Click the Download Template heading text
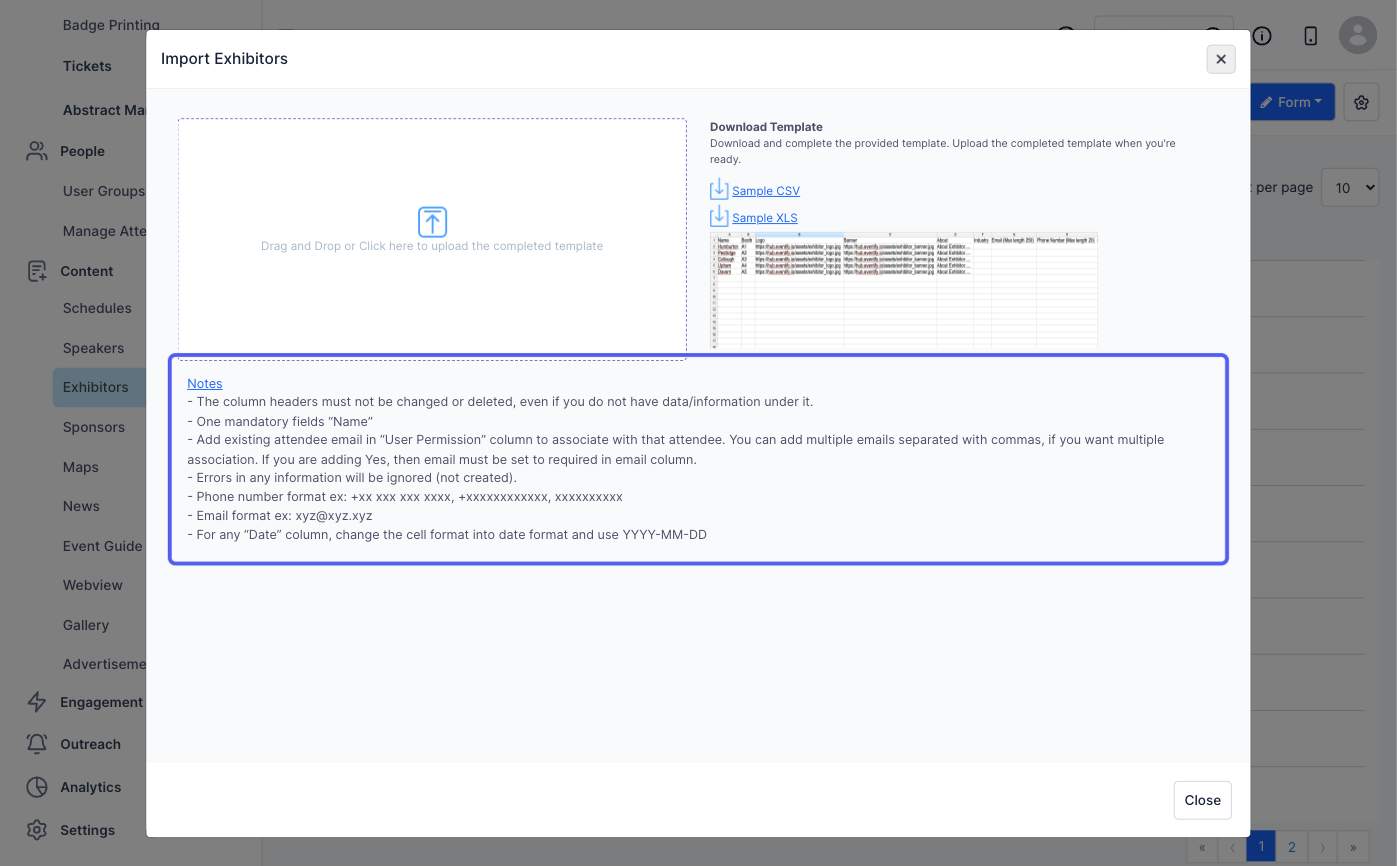The height and width of the screenshot is (866, 1397). coord(766,127)
